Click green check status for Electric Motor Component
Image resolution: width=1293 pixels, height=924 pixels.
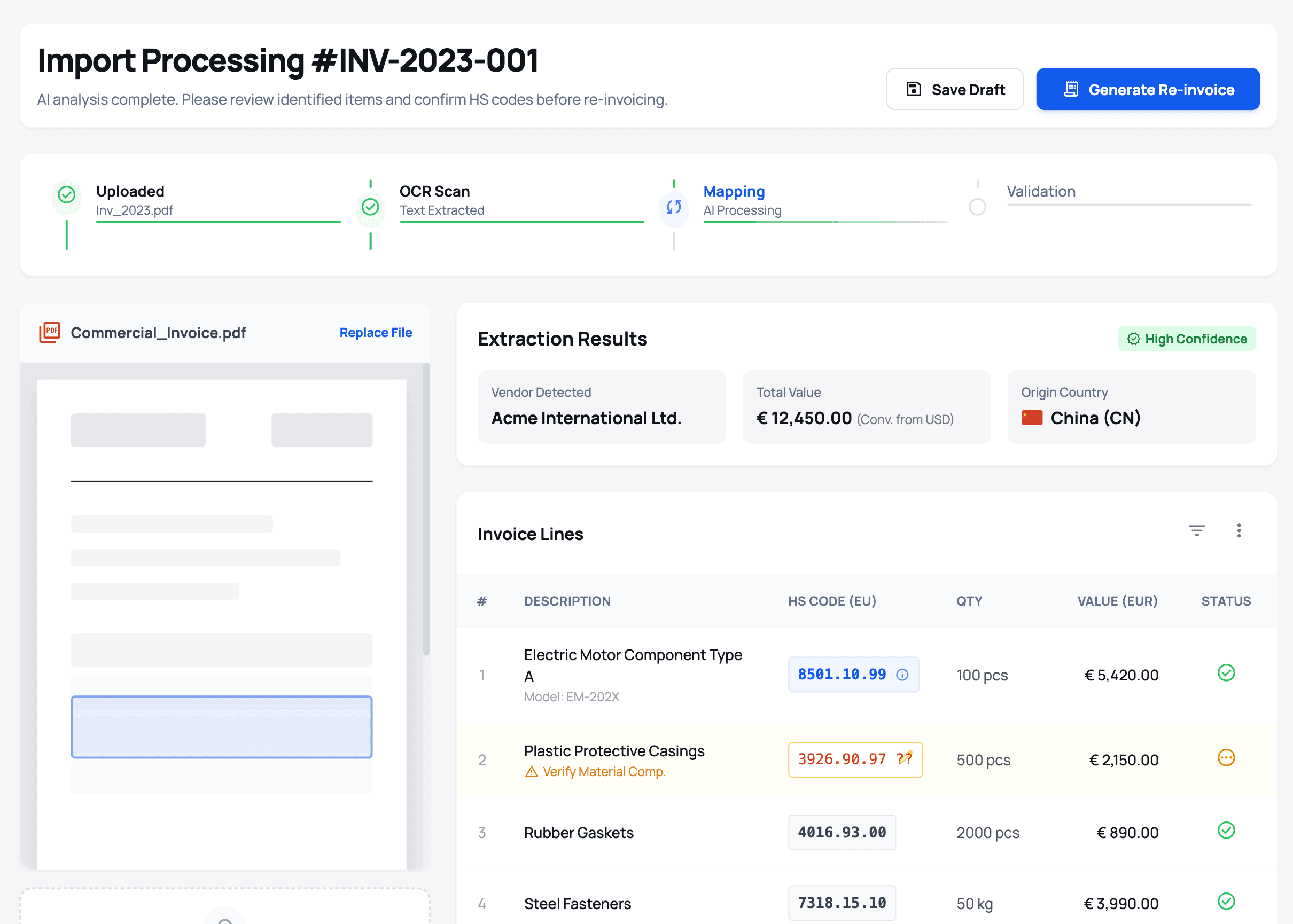point(1226,673)
